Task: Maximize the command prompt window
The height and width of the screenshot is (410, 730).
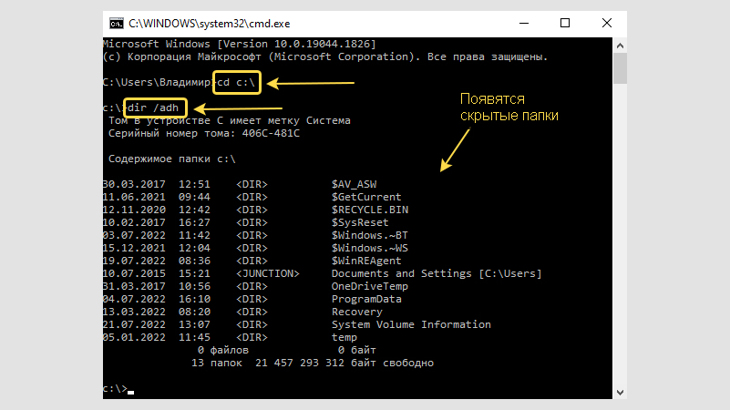Action: (x=565, y=23)
